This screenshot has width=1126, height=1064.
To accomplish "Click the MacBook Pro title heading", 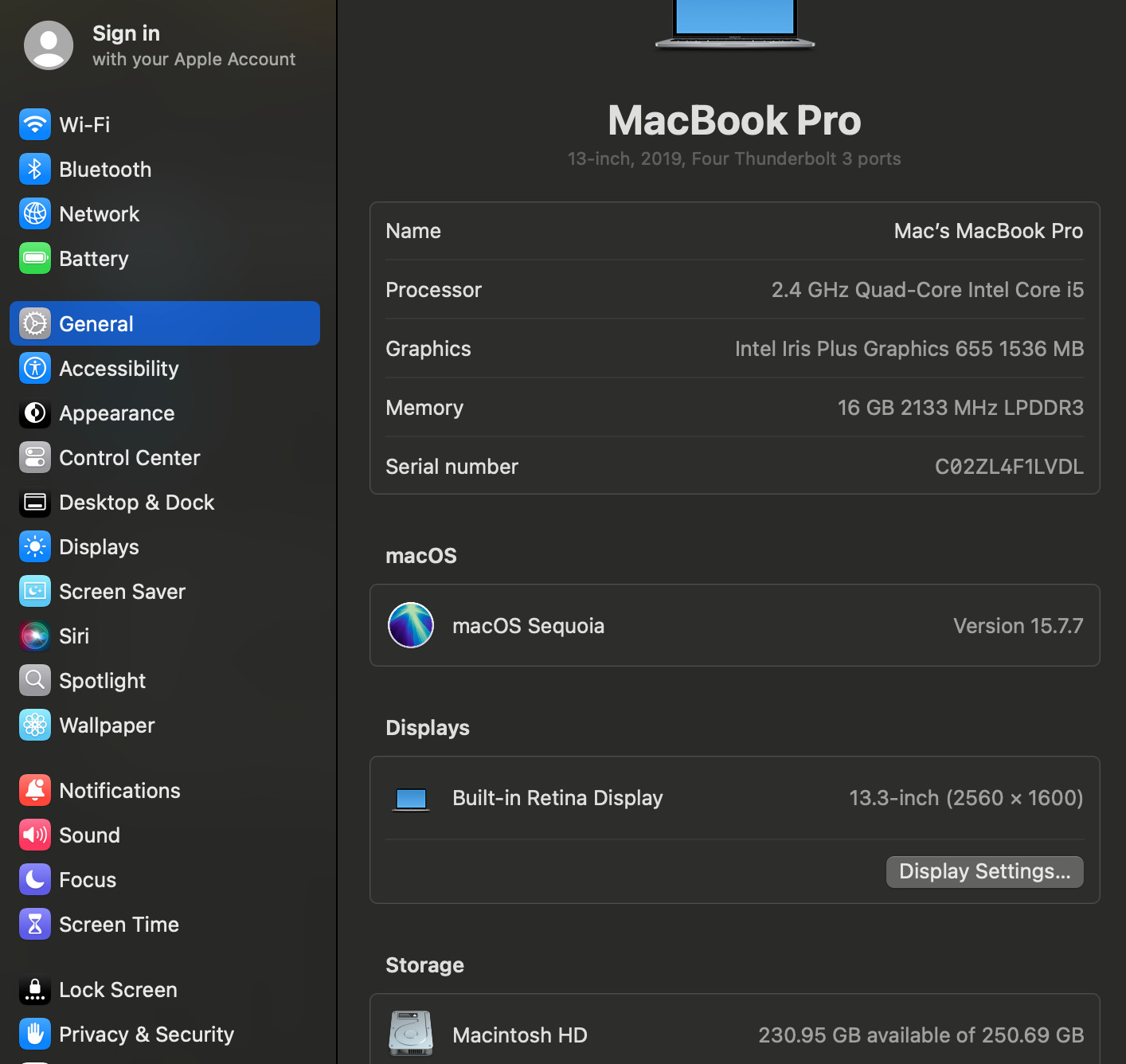I will point(734,120).
